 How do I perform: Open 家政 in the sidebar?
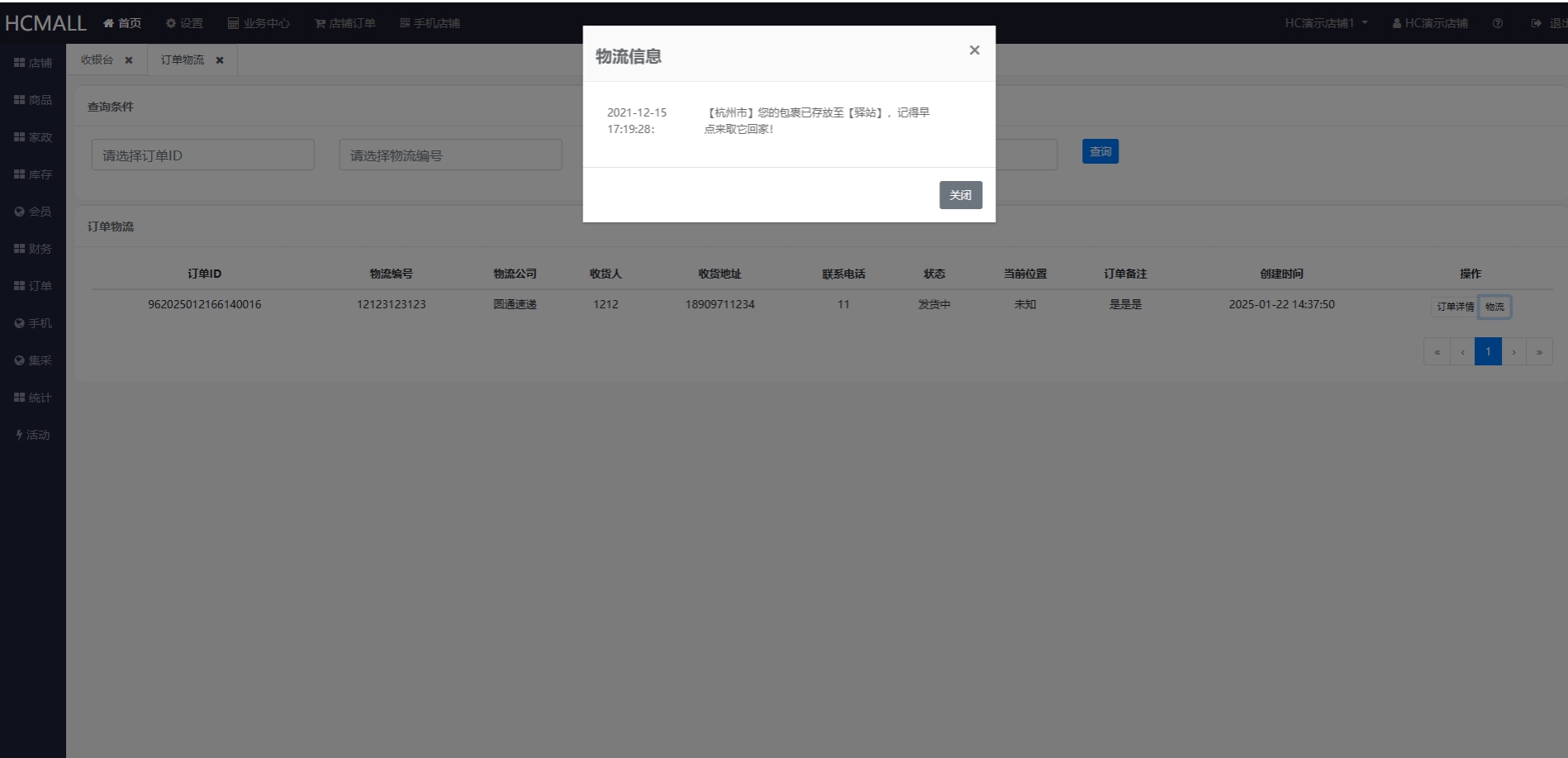(x=33, y=137)
